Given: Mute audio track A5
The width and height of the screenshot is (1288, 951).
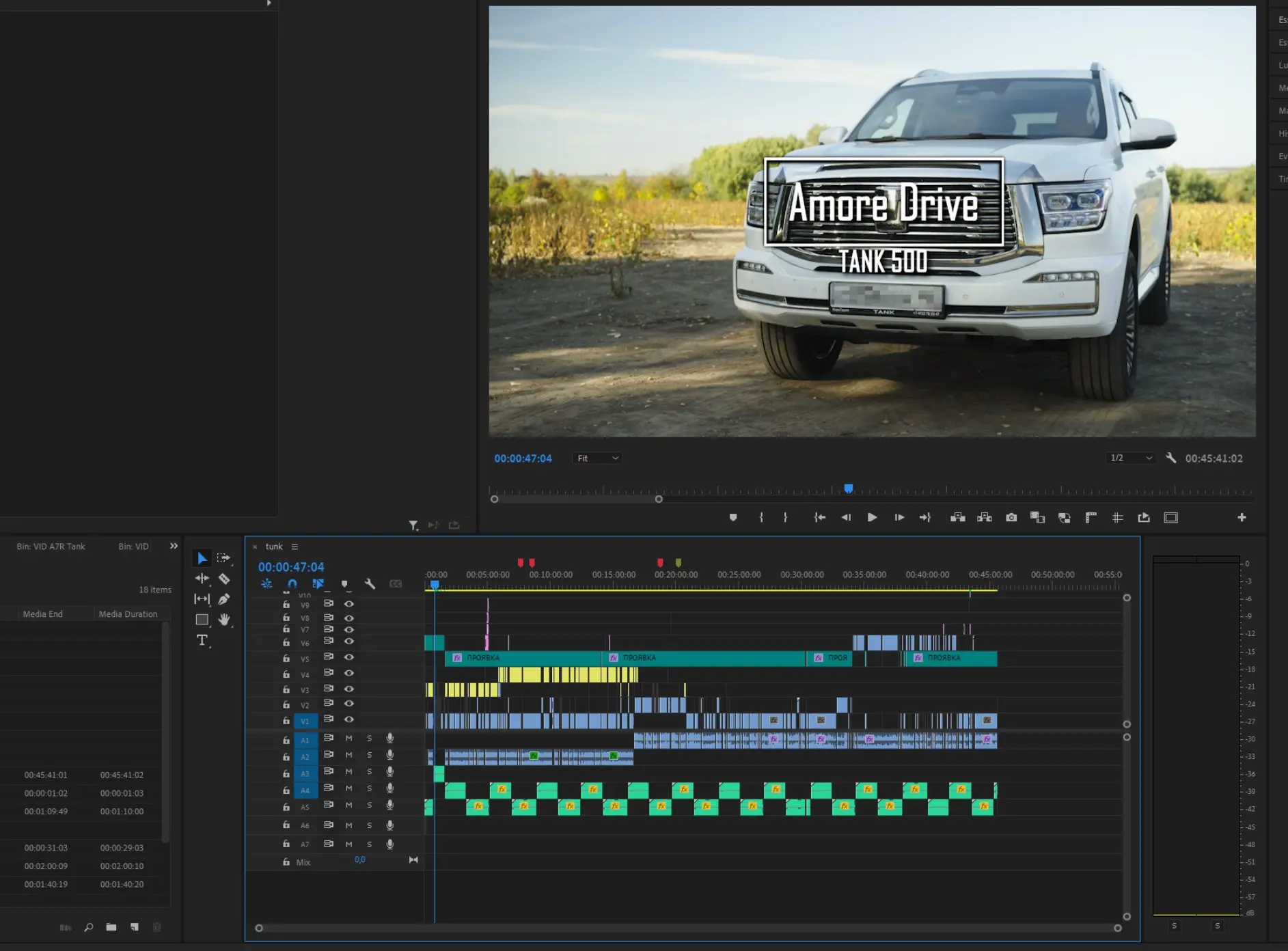Looking at the screenshot, I should coord(348,805).
